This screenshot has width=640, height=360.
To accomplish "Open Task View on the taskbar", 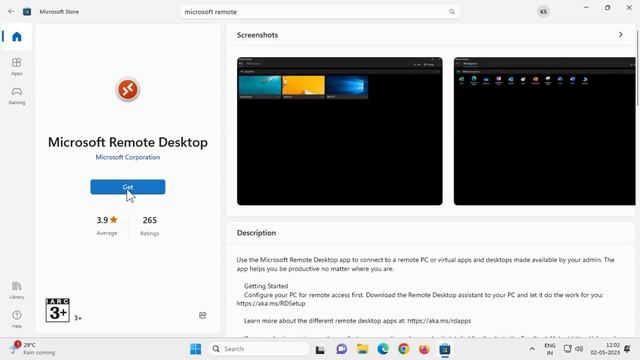I will (320, 349).
